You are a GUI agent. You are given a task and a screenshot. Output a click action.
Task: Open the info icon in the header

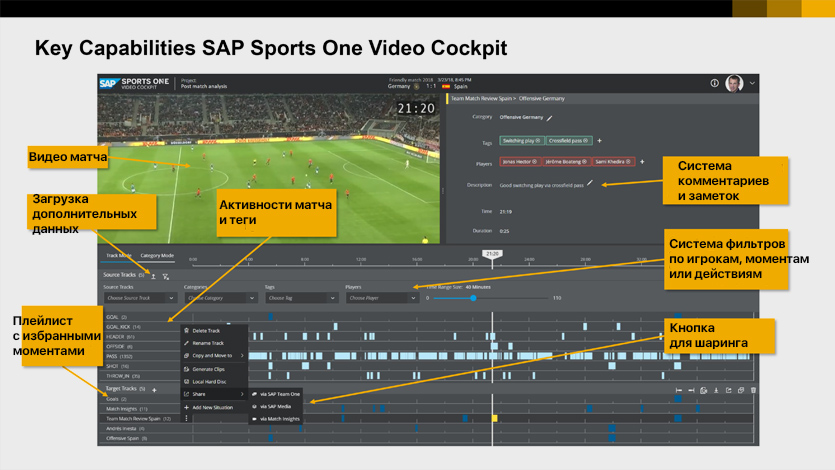pos(714,83)
